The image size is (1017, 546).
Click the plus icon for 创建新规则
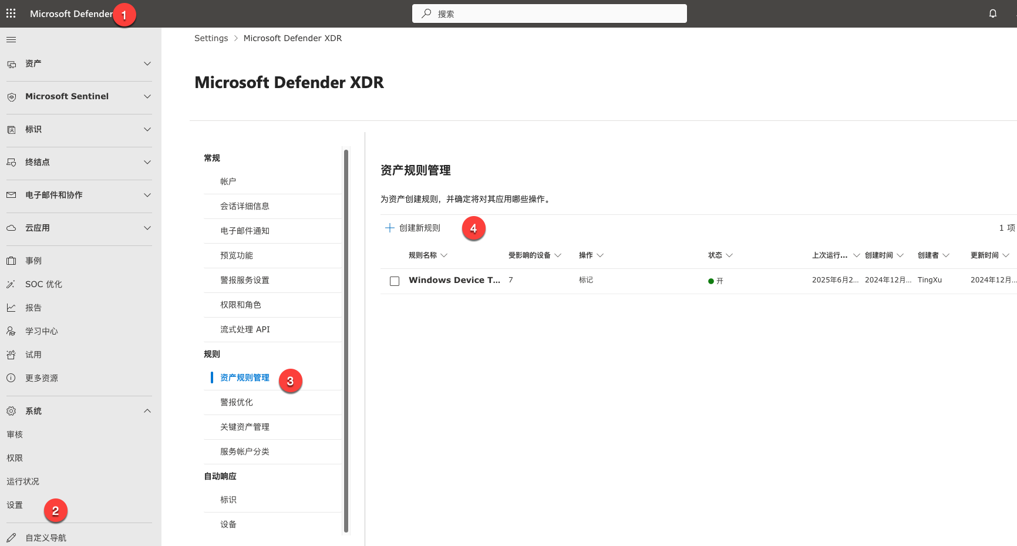tap(390, 228)
